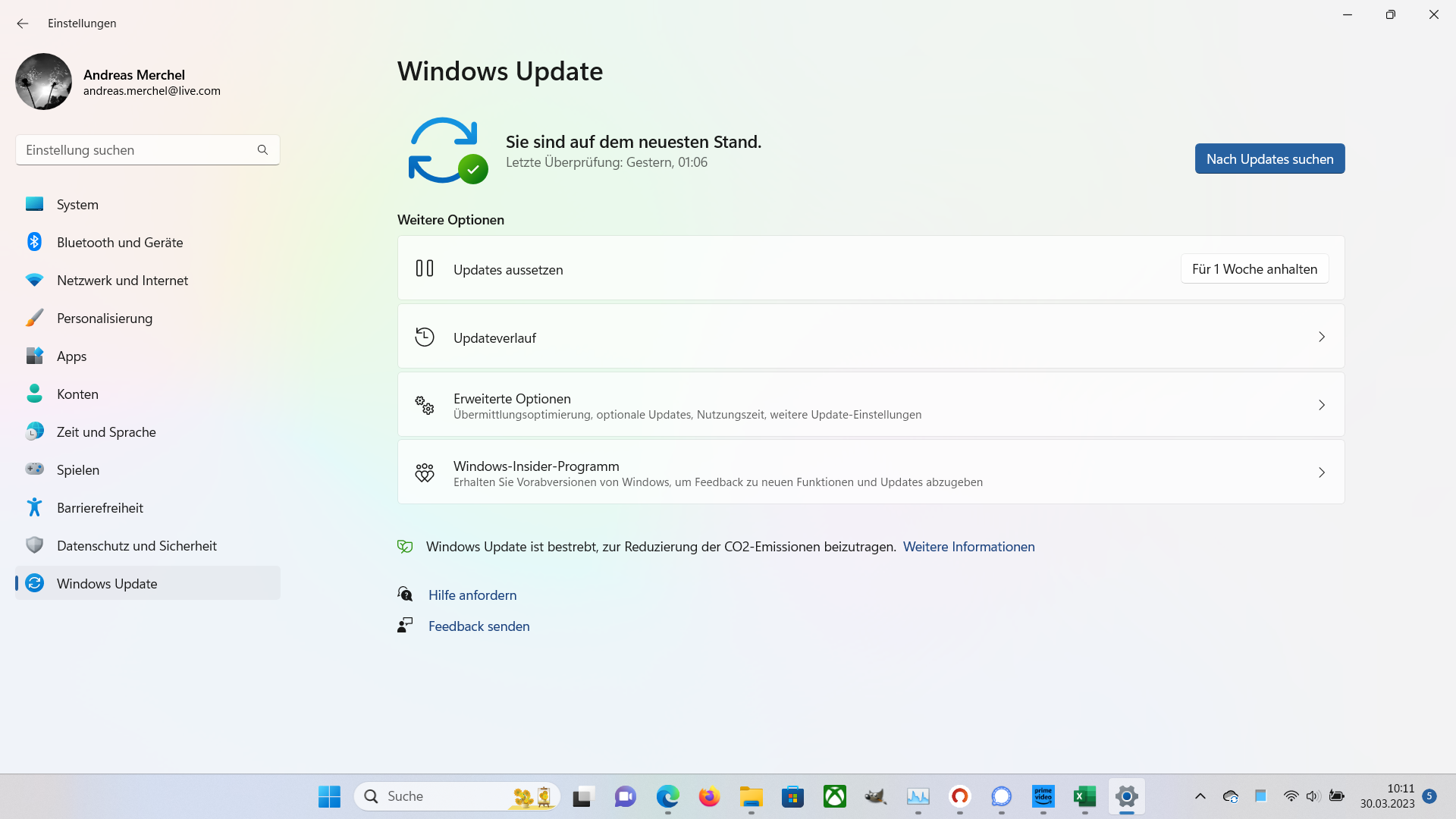Click the Barrierefreiheit accessibility icon
Screen dimensions: 1456x819
tap(34, 507)
